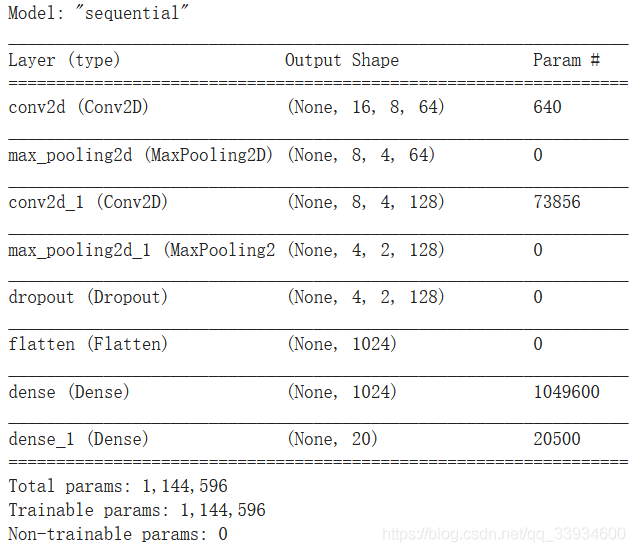
Task: Click the flatten output shape (None, 1024)
Action: tap(341, 344)
